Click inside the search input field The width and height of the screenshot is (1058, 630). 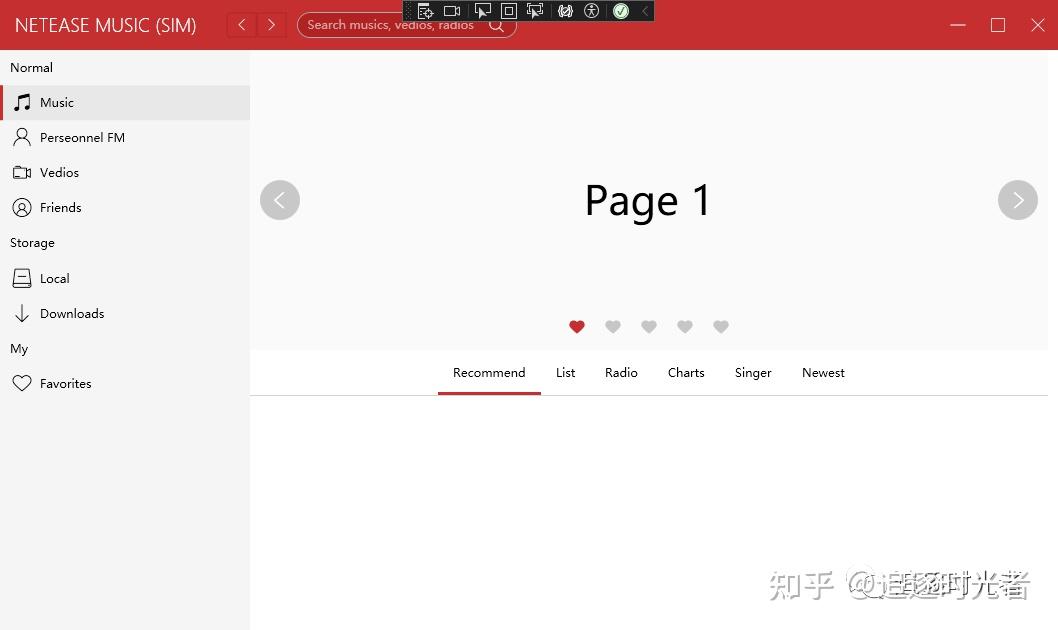click(390, 25)
